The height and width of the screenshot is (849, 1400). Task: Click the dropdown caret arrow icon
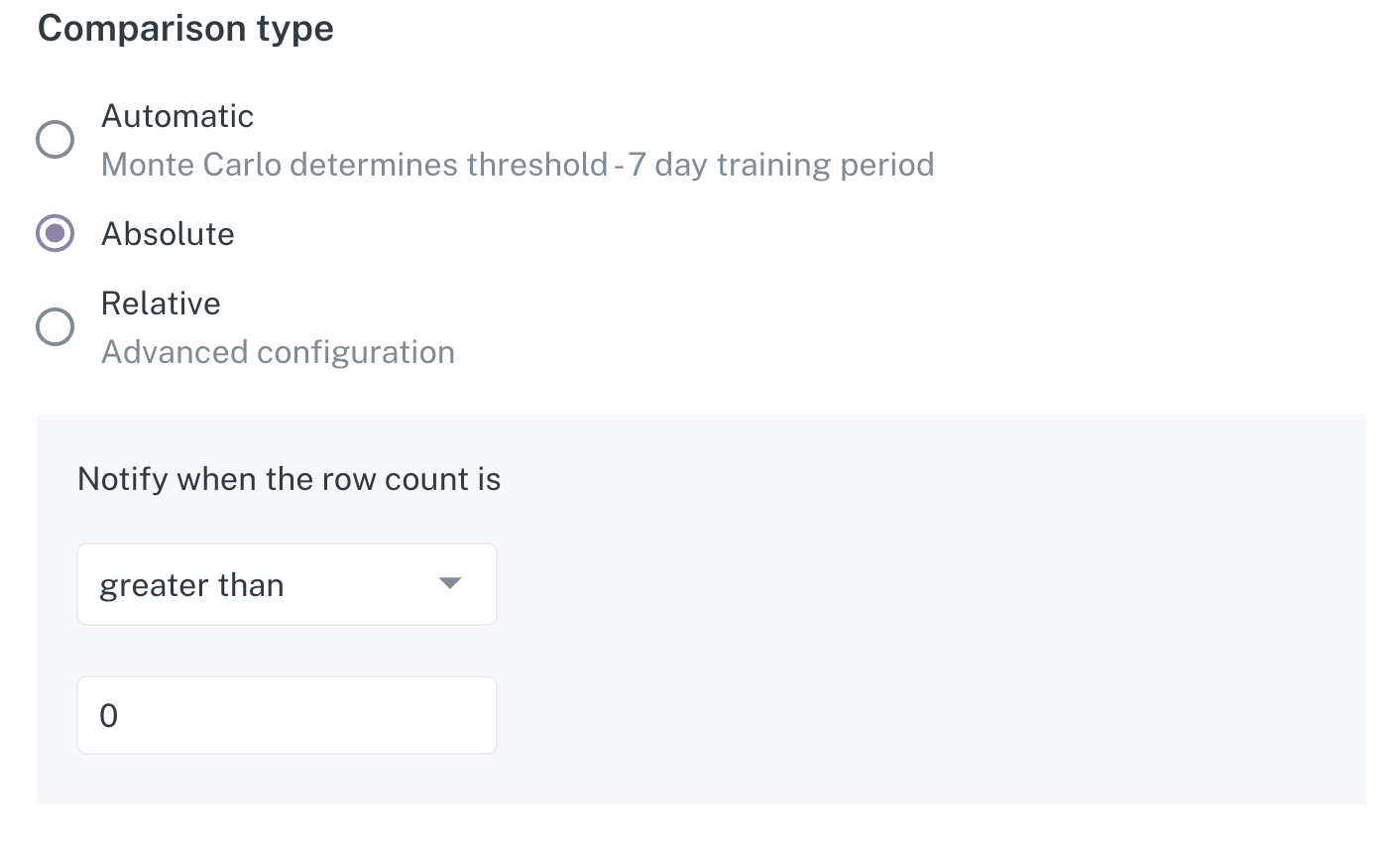(450, 583)
